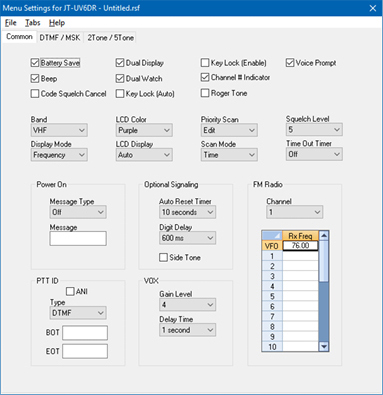Image resolution: width=383 pixels, height=395 pixels.
Task: Open the LCD Display dropdown
Action: [x=144, y=155]
